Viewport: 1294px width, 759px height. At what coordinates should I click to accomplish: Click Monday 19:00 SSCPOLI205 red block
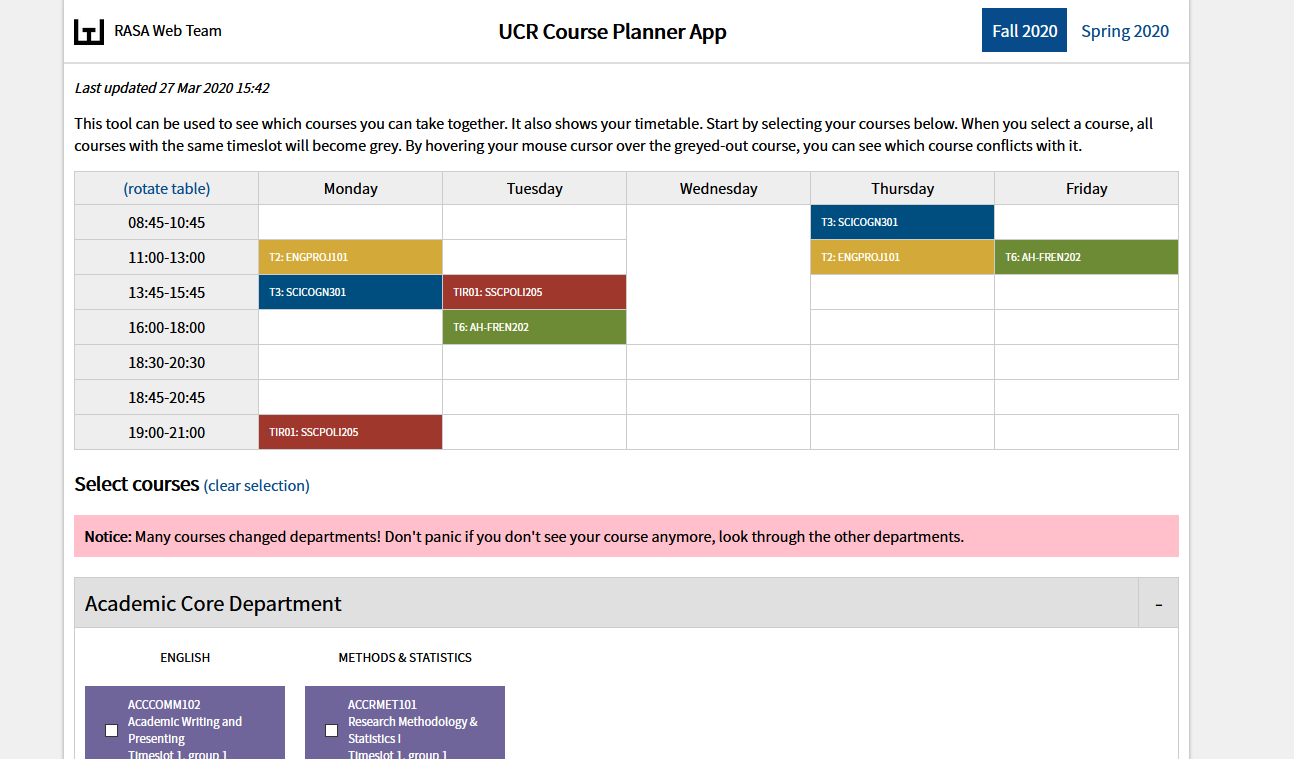tap(350, 432)
